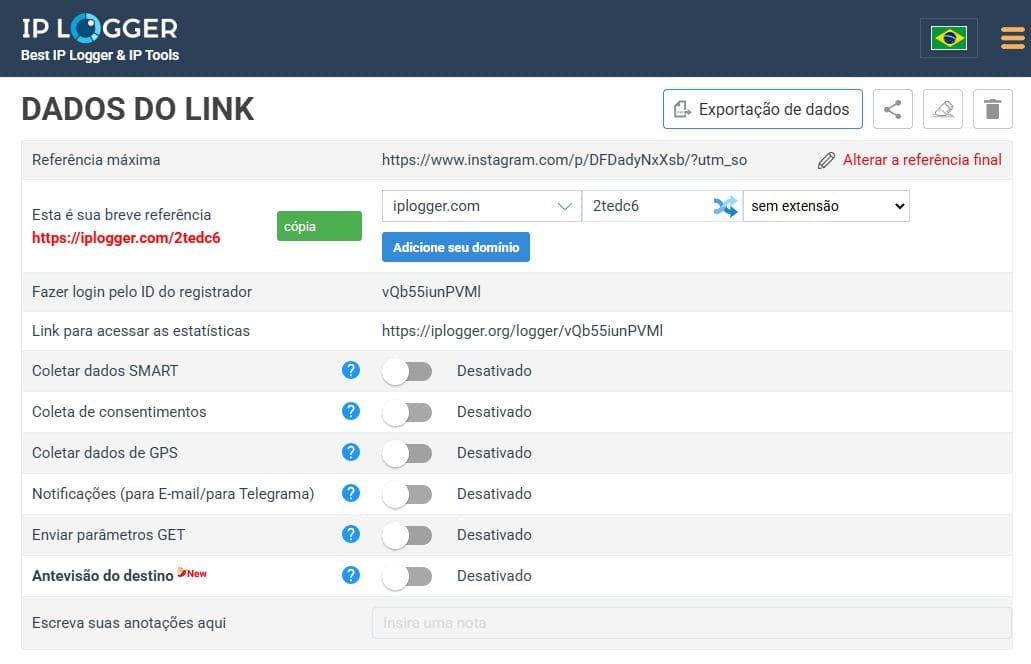1031x664 pixels.
Task: Click the IP Logger logo
Action: (x=100, y=28)
